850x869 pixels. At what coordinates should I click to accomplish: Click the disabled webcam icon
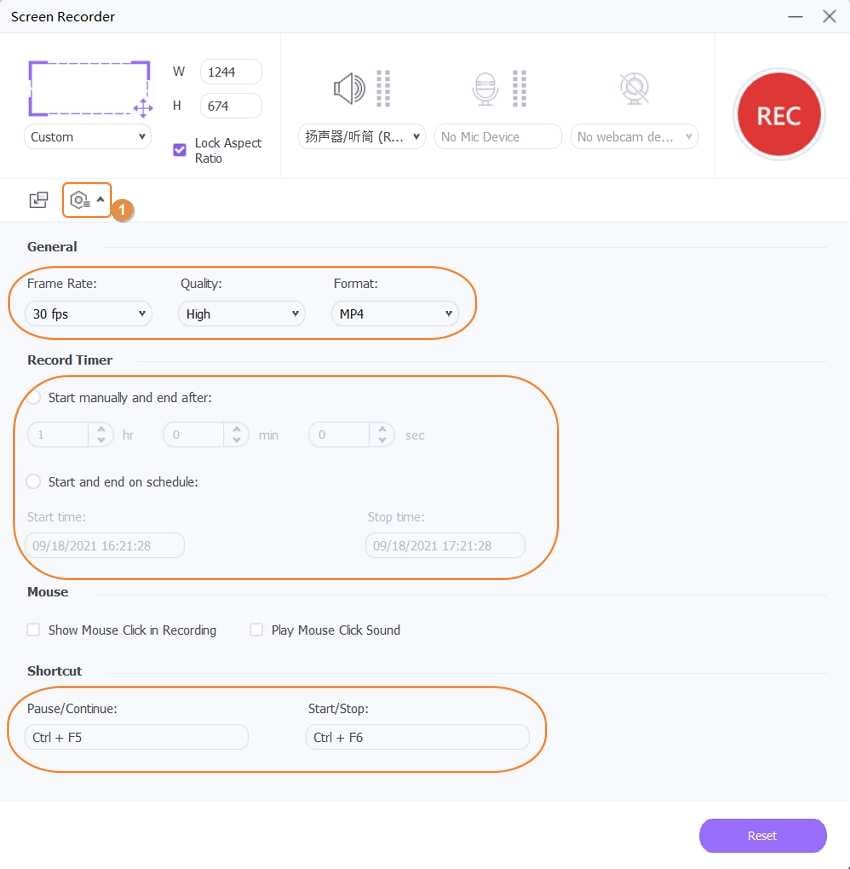(634, 90)
